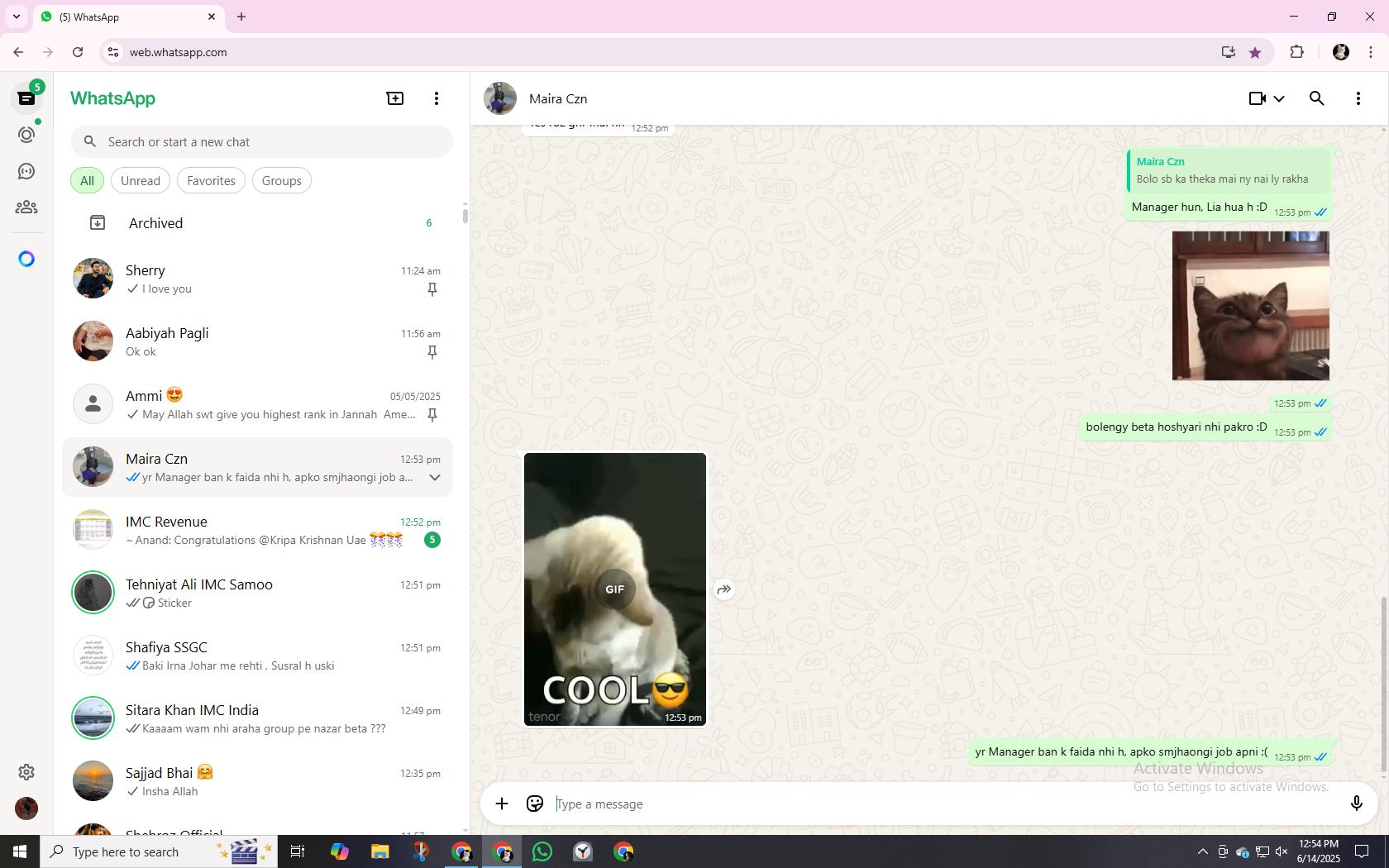Open Chrome extensions puzzle icon
This screenshot has height=868, width=1389.
[1296, 52]
